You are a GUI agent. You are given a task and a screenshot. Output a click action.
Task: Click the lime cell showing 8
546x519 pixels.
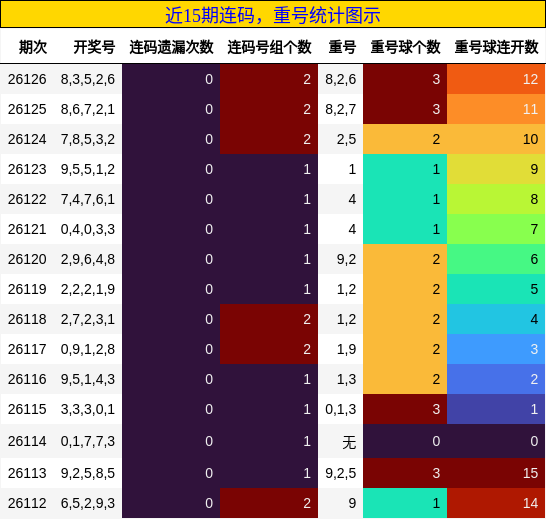pos(496,199)
